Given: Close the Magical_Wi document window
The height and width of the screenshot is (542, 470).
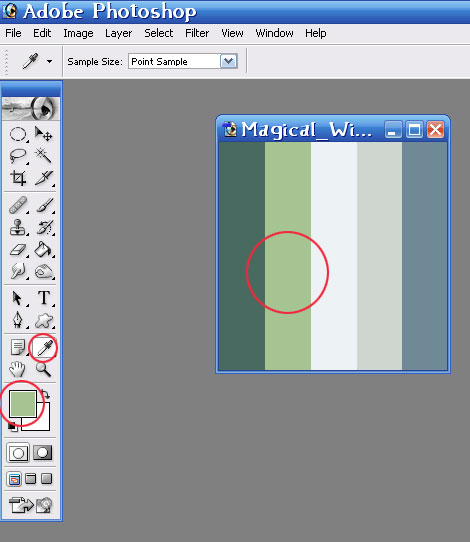Looking at the screenshot, I should (435, 130).
